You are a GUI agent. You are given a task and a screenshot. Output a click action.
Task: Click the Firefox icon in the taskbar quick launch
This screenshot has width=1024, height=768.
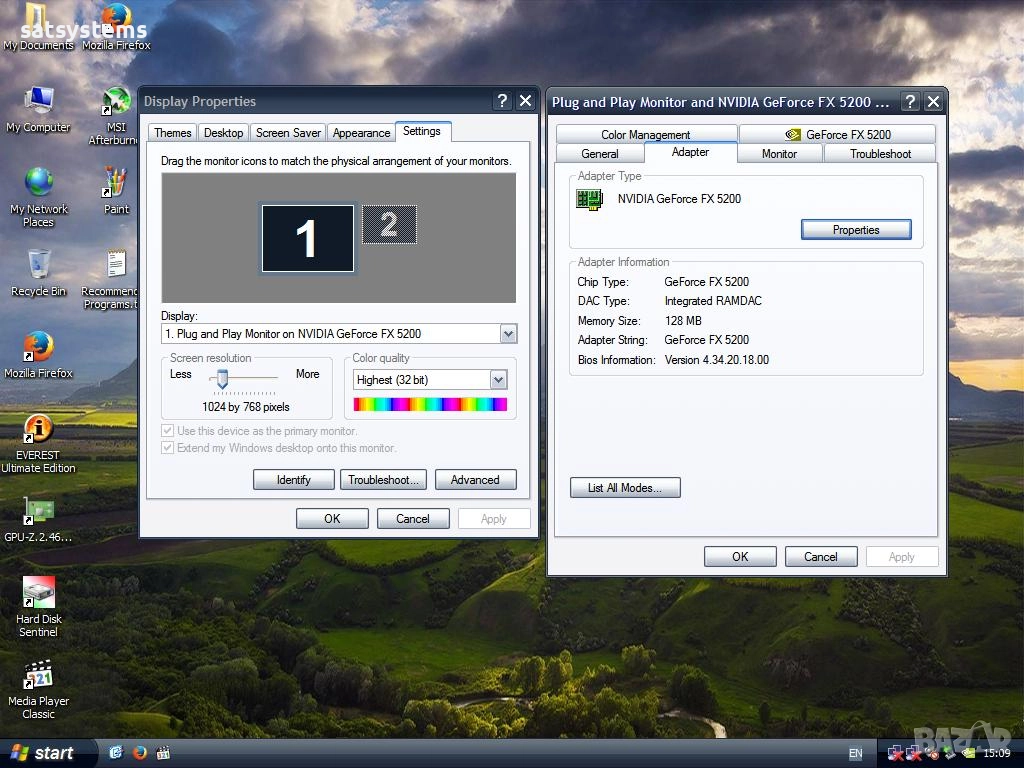tap(140, 752)
